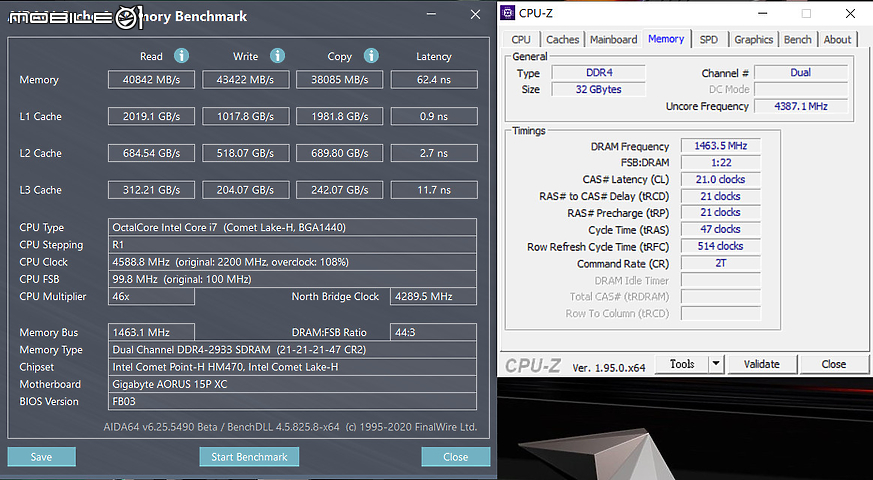Click the L1 Cache Read value 2019.1 GB/s
873x480 pixels.
[x=151, y=116]
